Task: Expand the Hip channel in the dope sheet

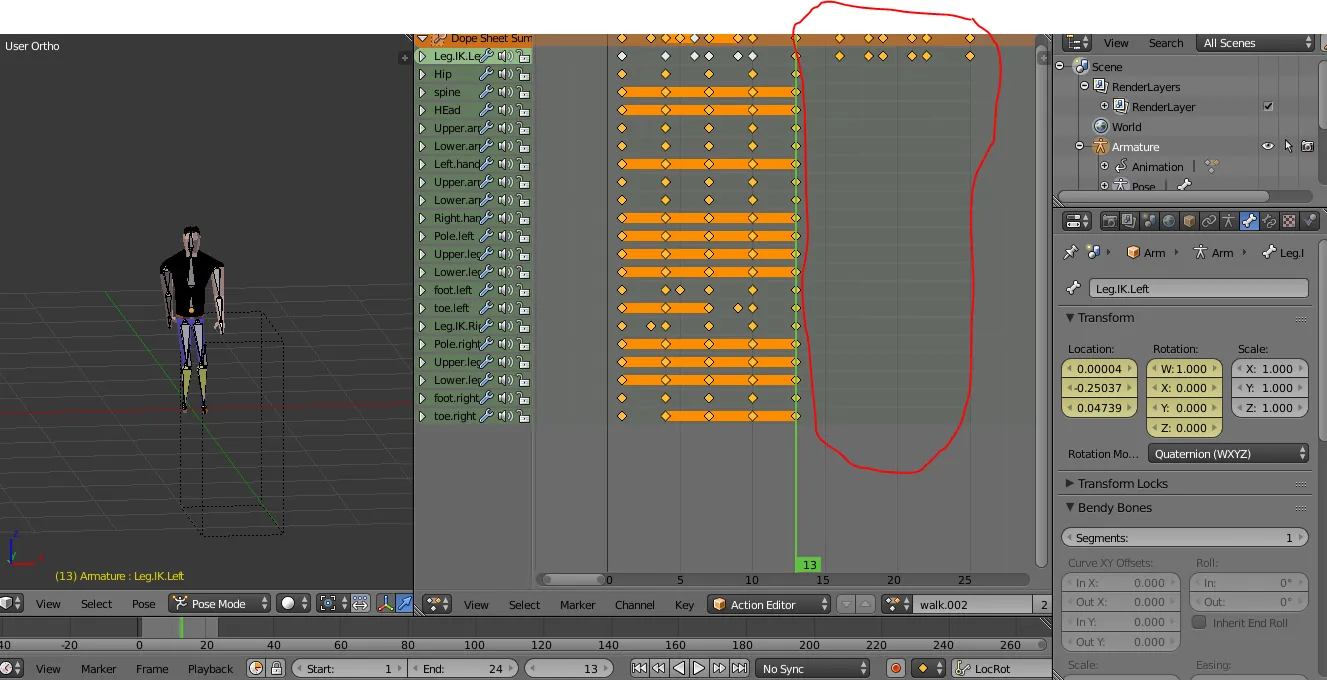Action: [423, 74]
